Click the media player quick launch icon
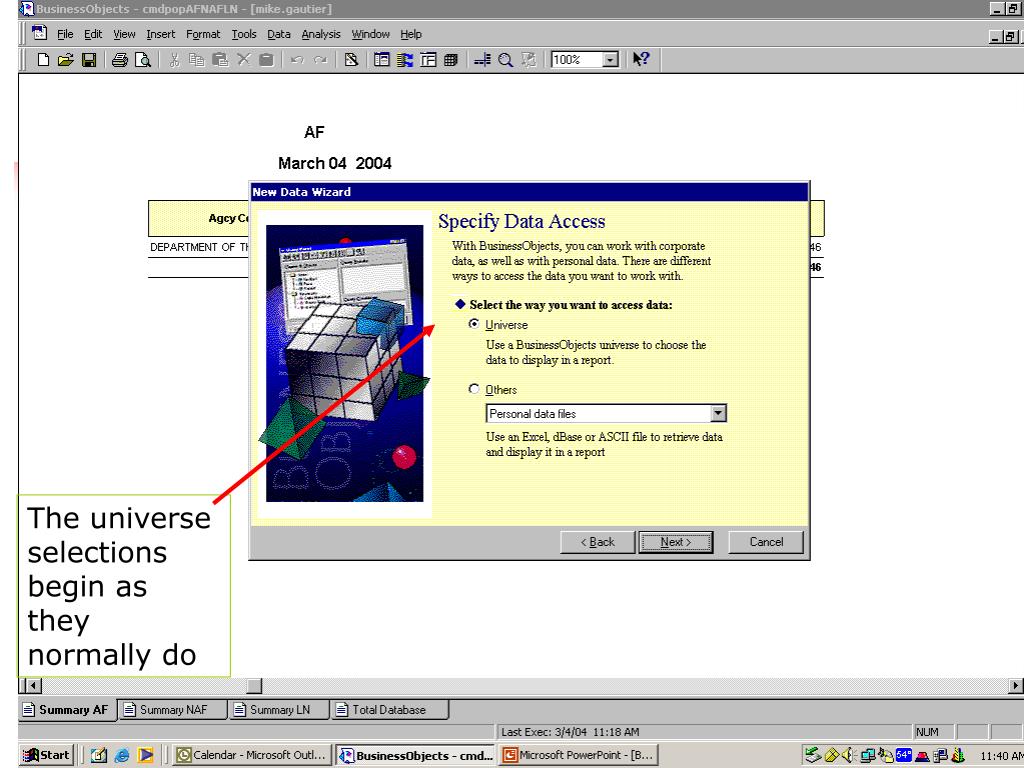The image size is (1024, 768). (145, 756)
